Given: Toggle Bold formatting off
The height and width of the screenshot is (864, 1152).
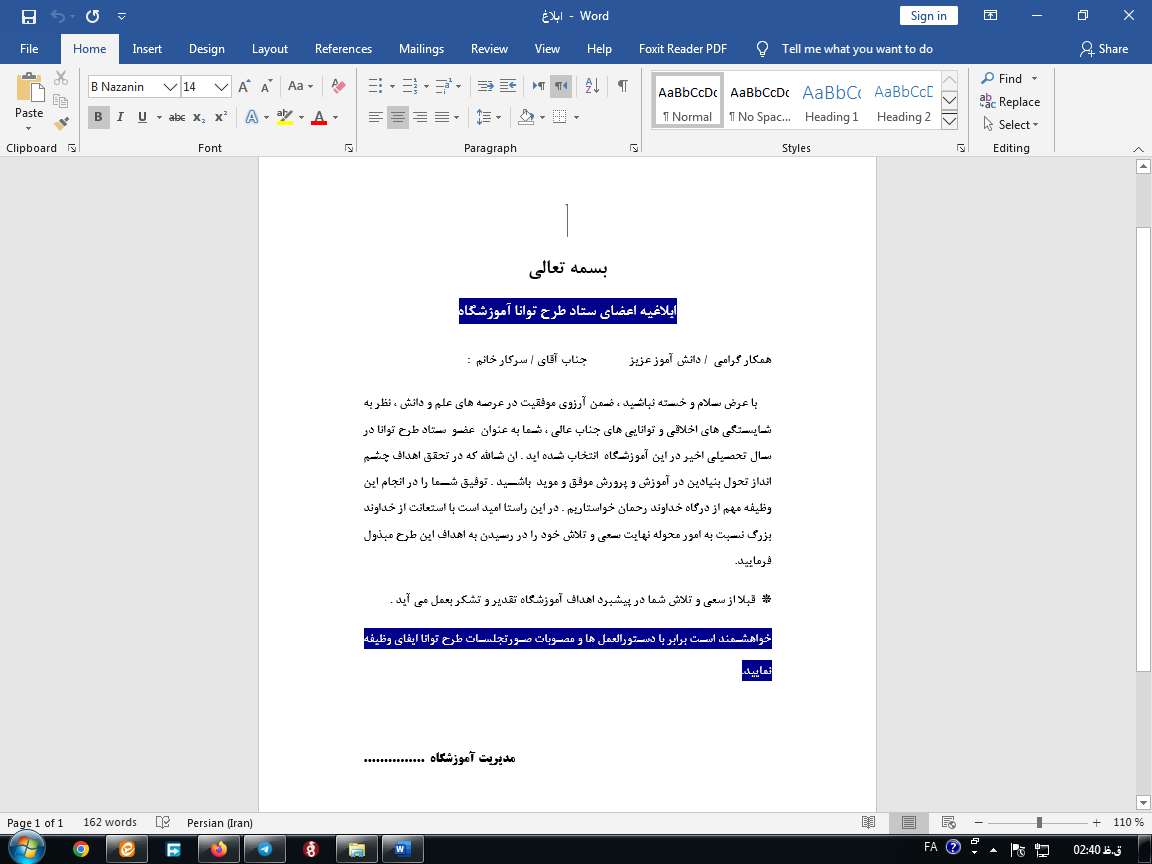Looking at the screenshot, I should [x=98, y=117].
